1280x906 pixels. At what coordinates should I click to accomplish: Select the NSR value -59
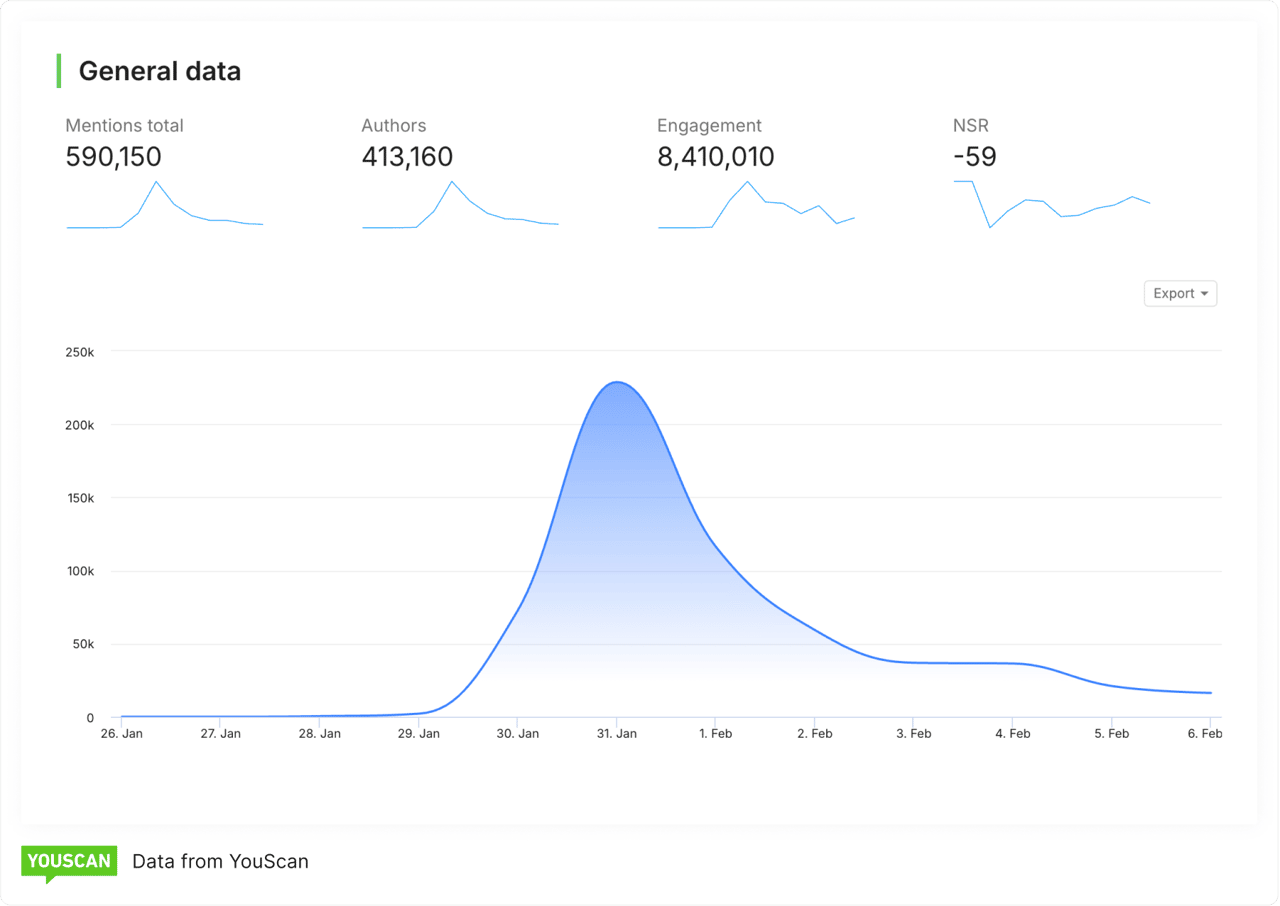974,157
